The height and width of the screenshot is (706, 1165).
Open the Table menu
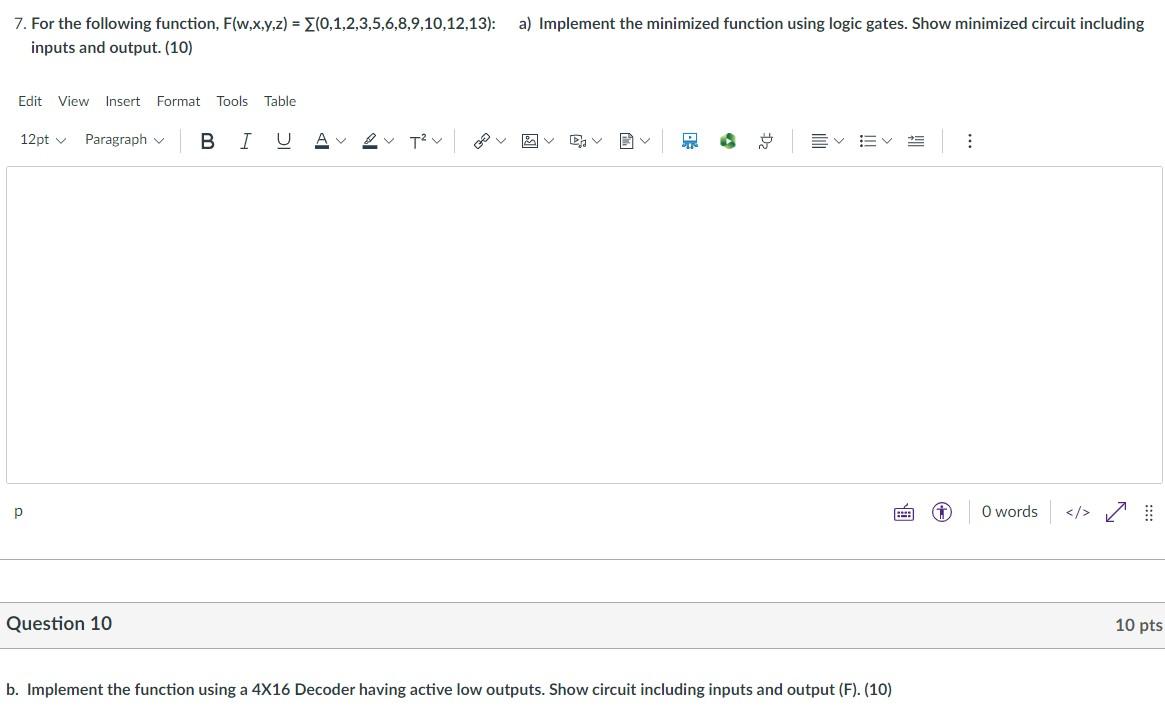pos(279,101)
